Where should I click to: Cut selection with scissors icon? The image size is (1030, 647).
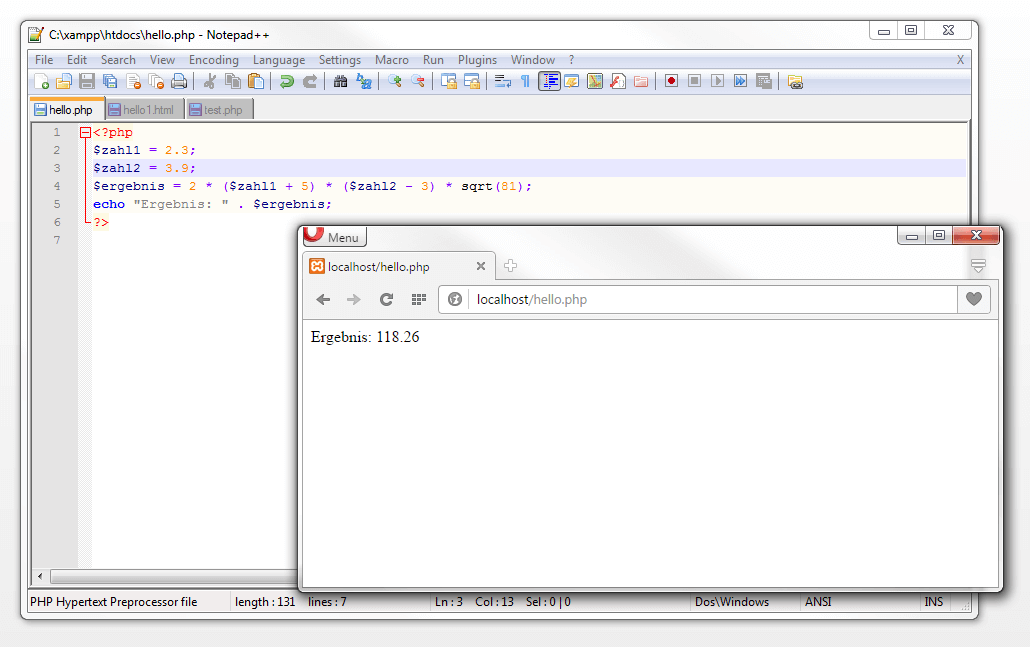click(x=210, y=81)
